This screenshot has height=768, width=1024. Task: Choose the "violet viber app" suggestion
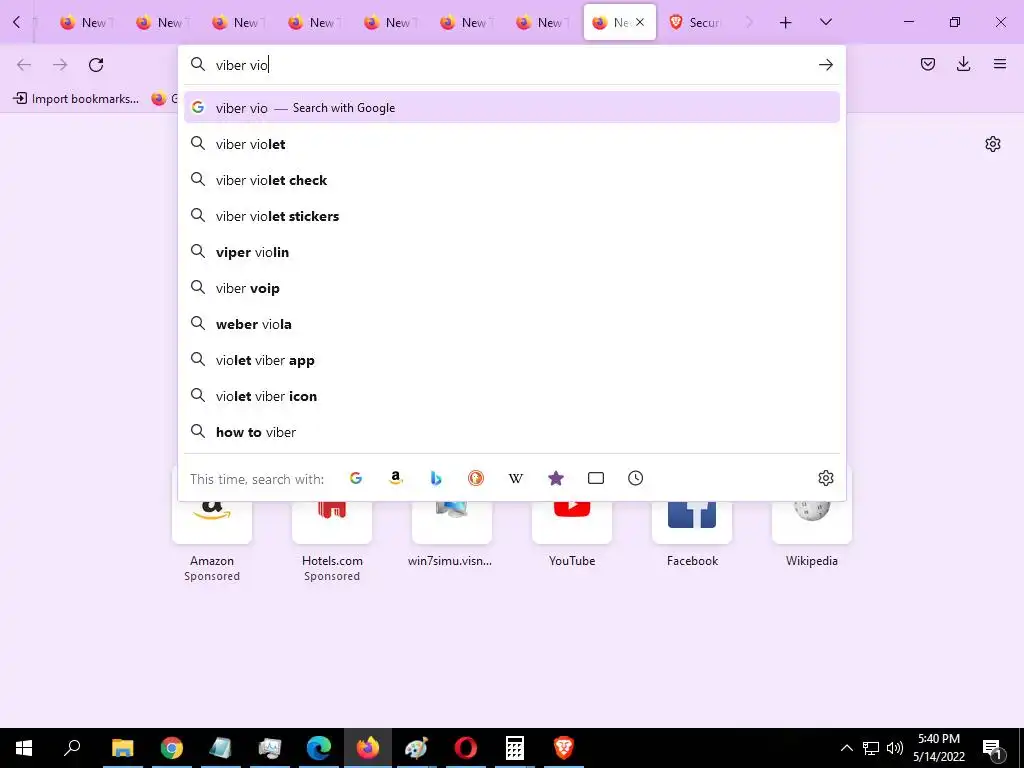(x=512, y=360)
